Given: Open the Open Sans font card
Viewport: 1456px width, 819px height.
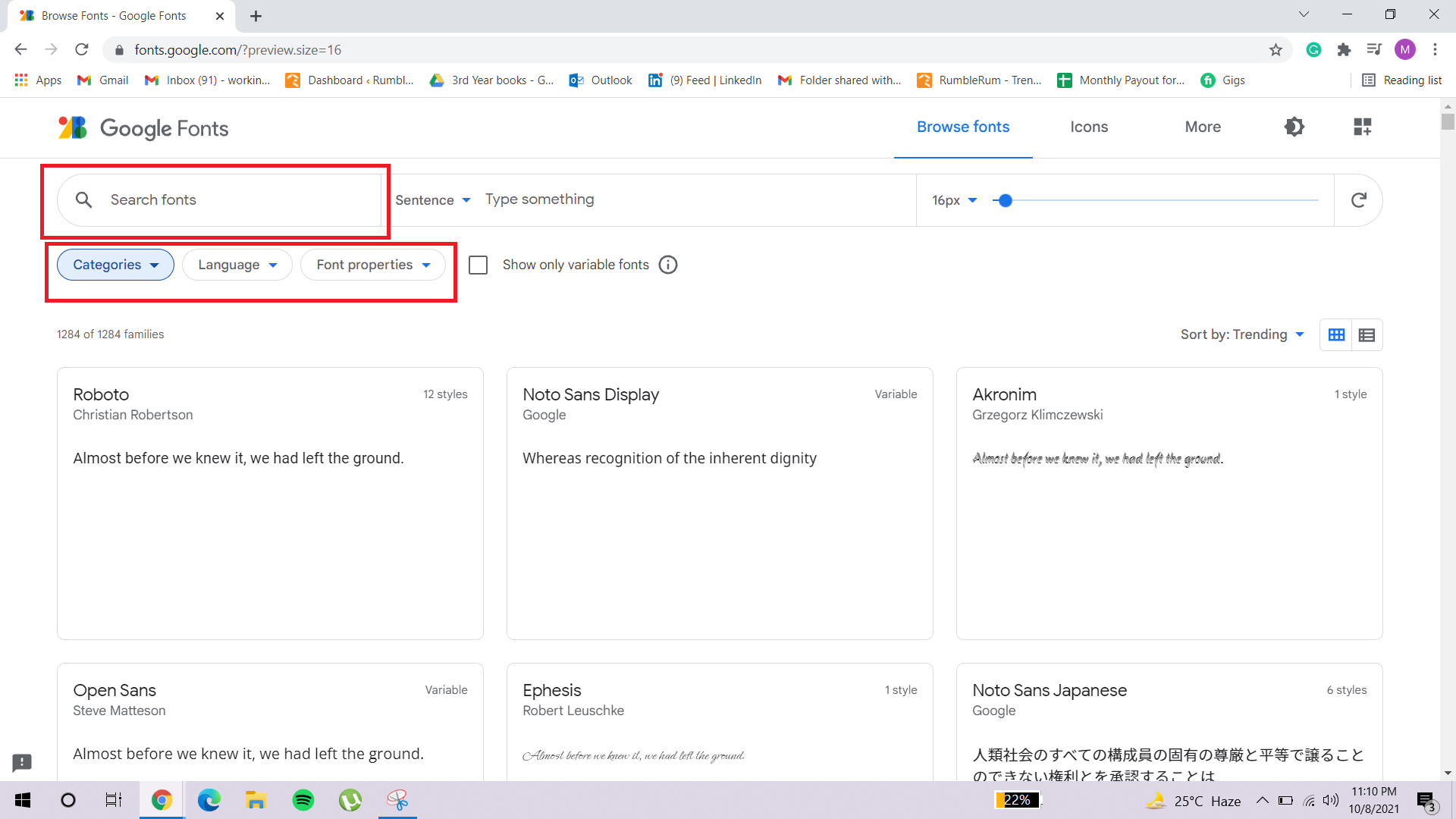Looking at the screenshot, I should 270,723.
